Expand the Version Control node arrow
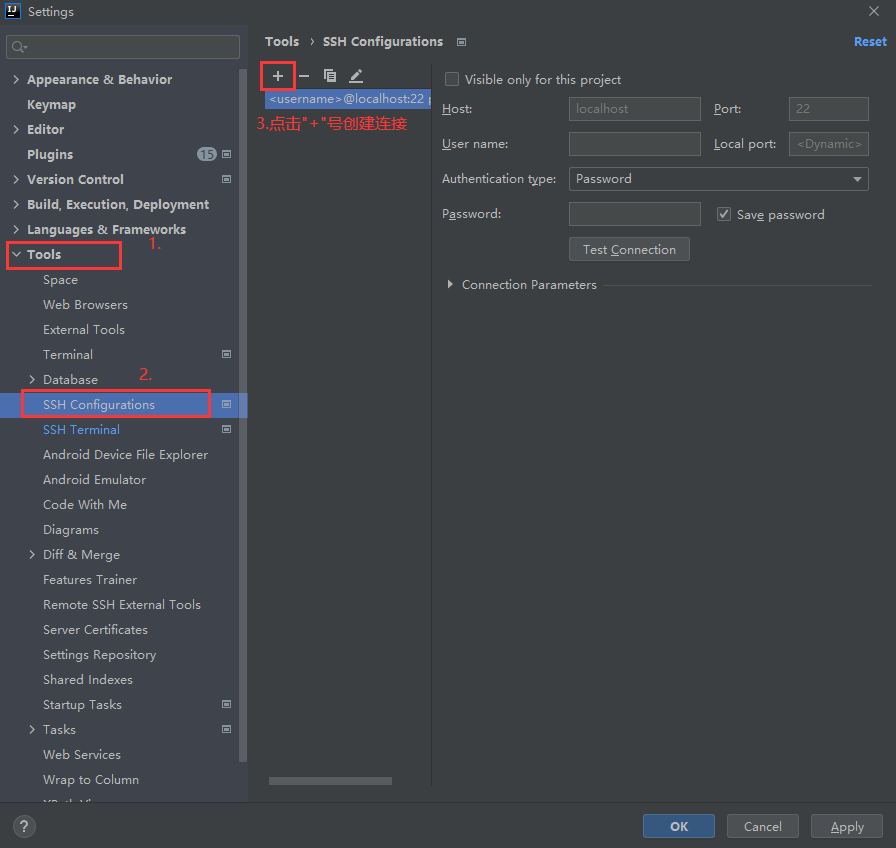Viewport: 896px width, 848px height. tap(16, 179)
